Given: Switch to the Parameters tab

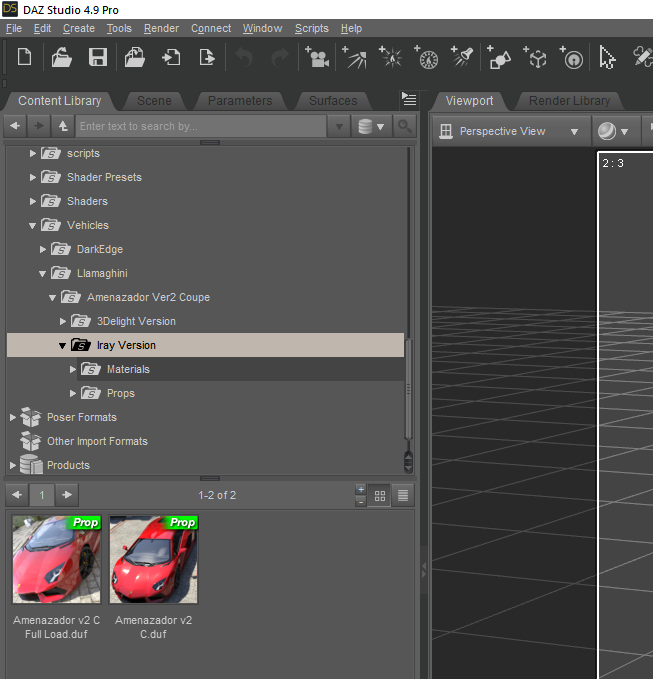Looking at the screenshot, I should click(x=240, y=101).
